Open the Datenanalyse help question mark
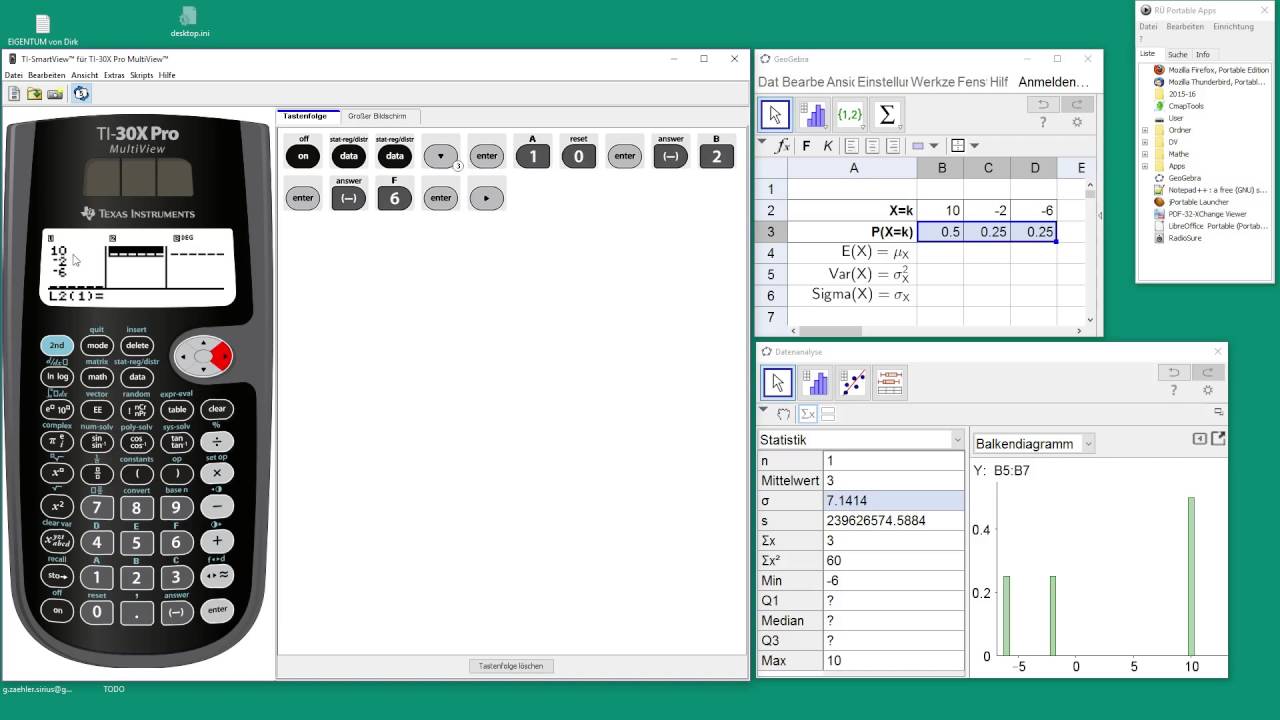The height and width of the screenshot is (720, 1280). coord(1174,390)
